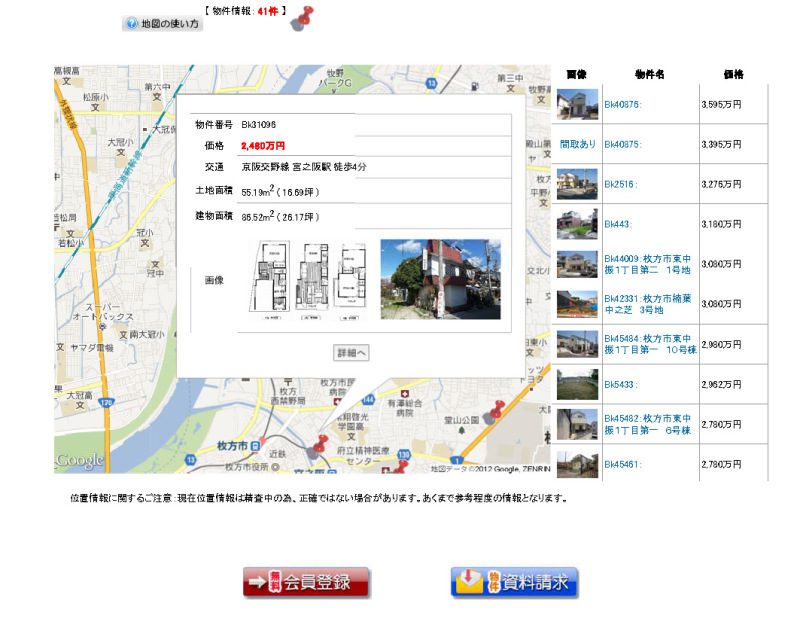The width and height of the screenshot is (800, 631).
Task: Click the 枚方市 station icon on the map
Action: coord(255,446)
